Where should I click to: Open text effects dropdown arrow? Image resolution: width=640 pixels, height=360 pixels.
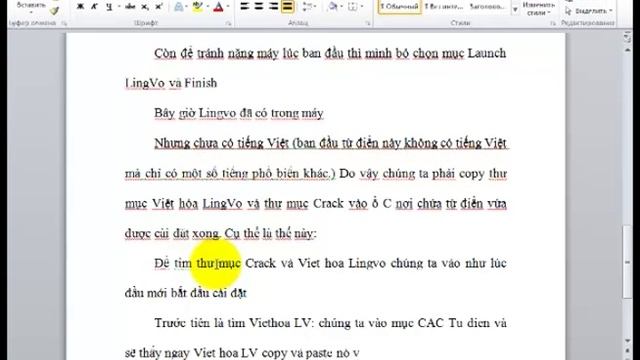[186, 7]
